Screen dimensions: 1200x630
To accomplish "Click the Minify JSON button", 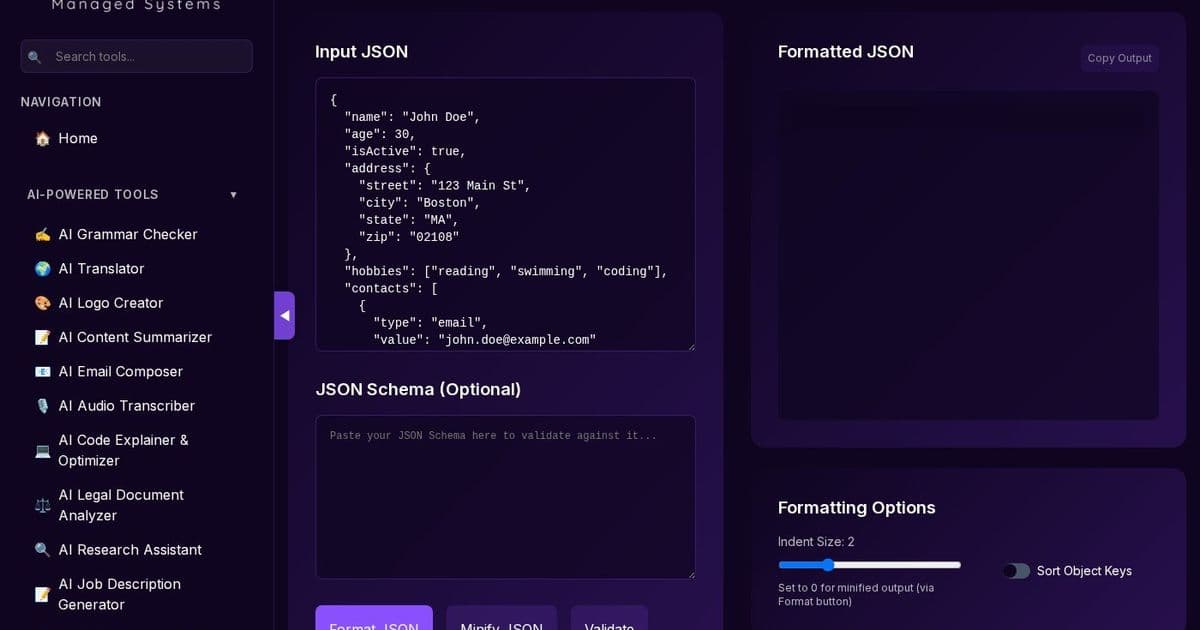I will [x=501, y=624].
